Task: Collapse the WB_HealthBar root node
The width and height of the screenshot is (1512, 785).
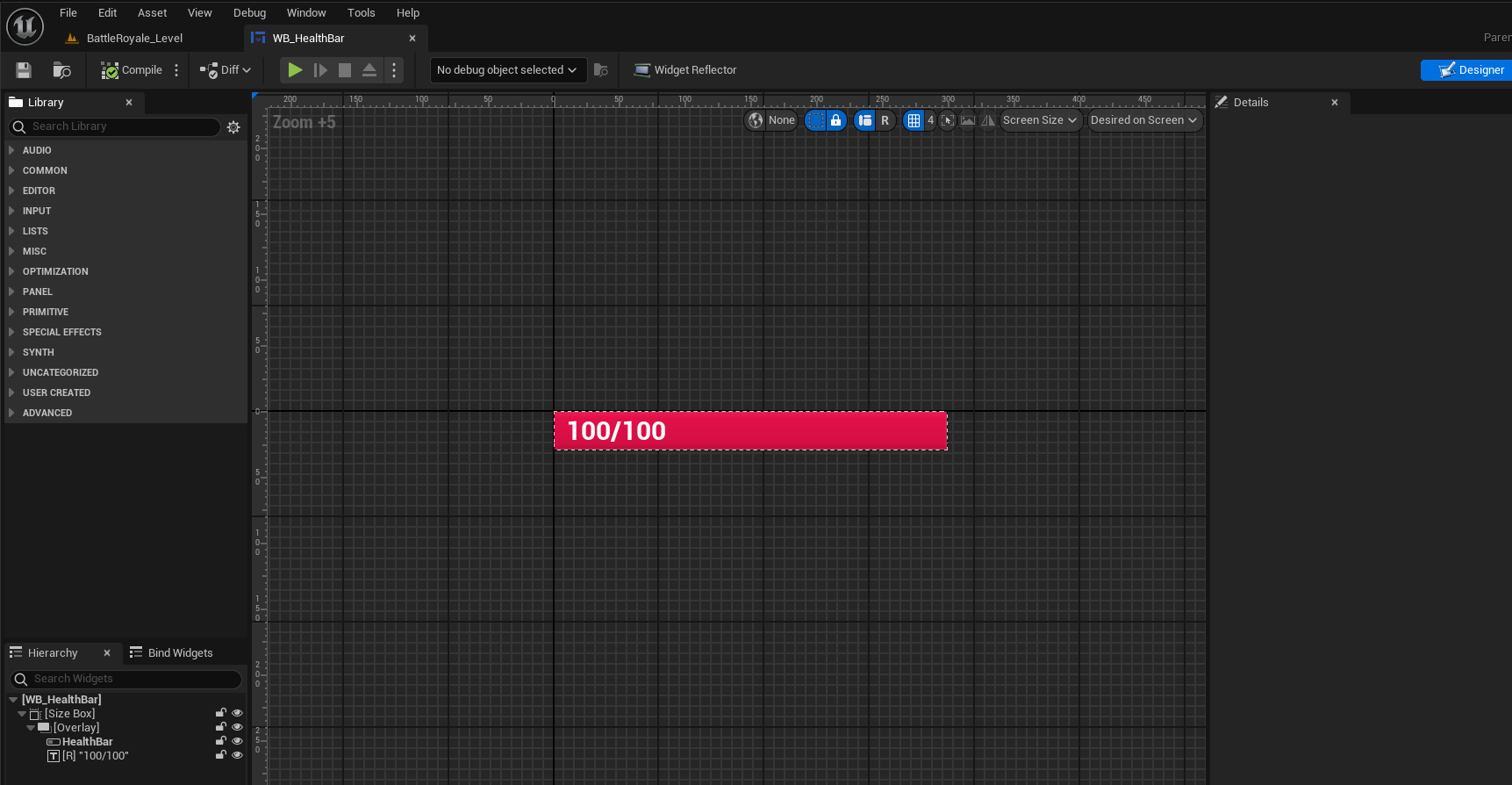Action: [x=13, y=700]
